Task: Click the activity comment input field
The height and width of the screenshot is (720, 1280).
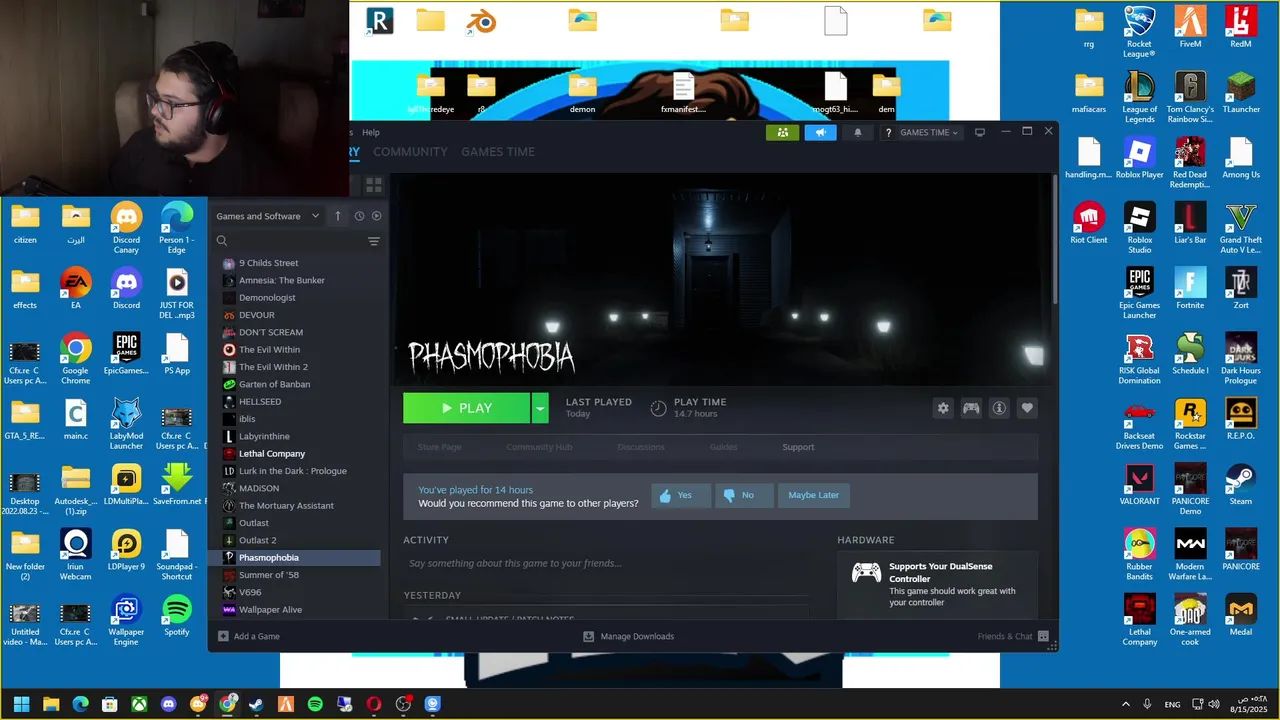Action: coord(605,564)
